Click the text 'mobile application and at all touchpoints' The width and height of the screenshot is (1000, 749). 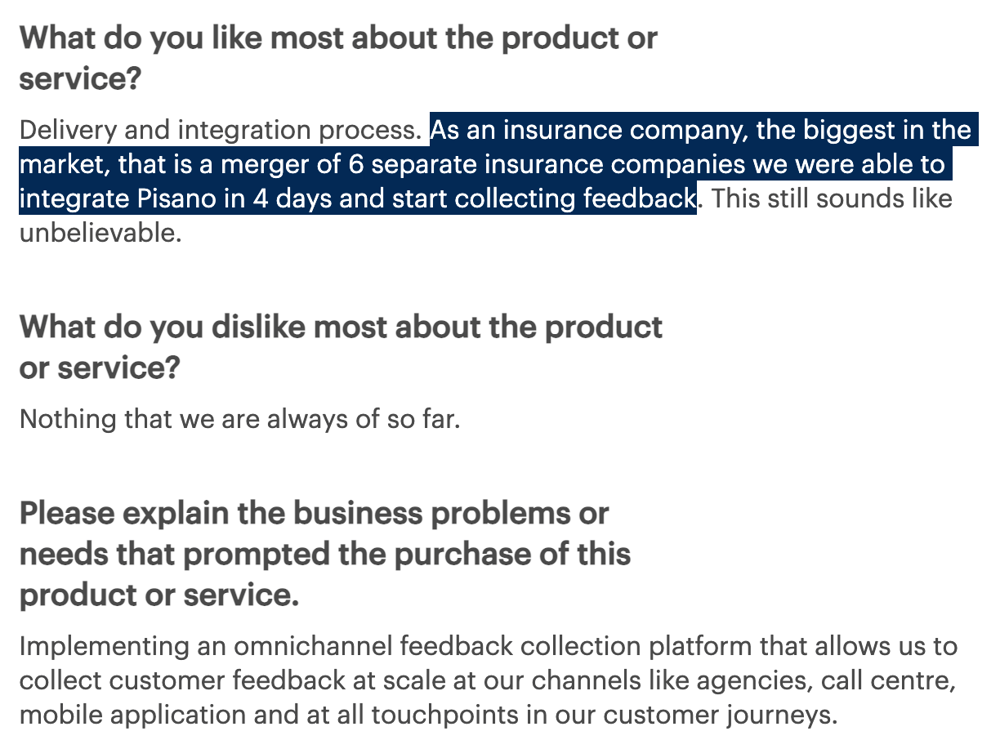pos(269,715)
